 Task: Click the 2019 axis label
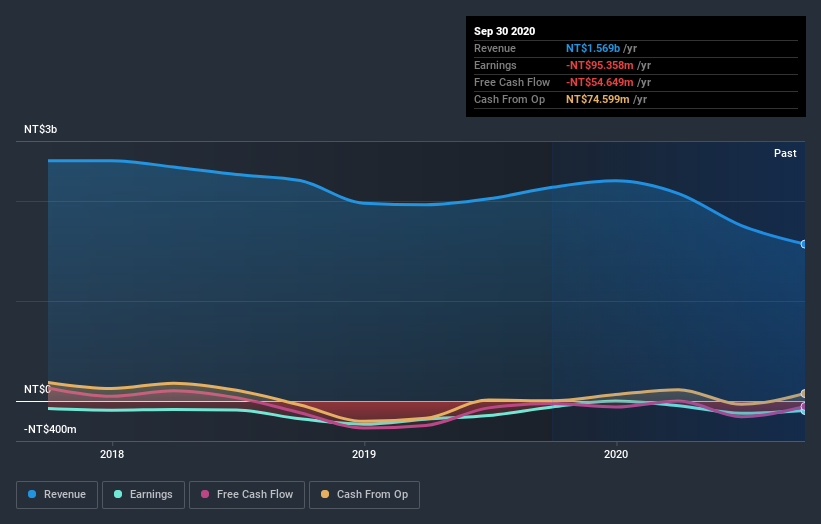click(364, 454)
